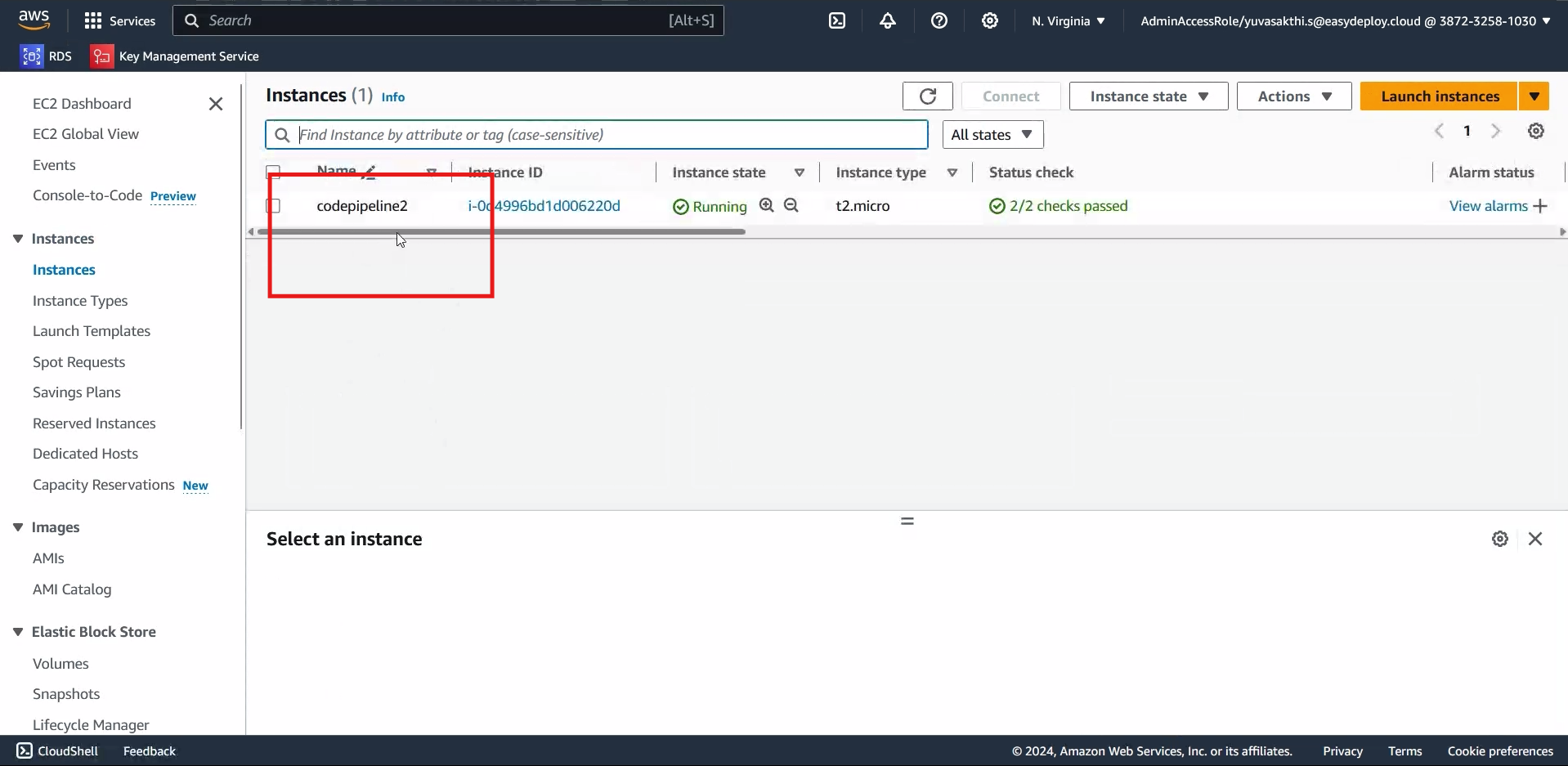Click the table horizontal scrollbar thumb
1568x766 pixels.
click(x=501, y=232)
